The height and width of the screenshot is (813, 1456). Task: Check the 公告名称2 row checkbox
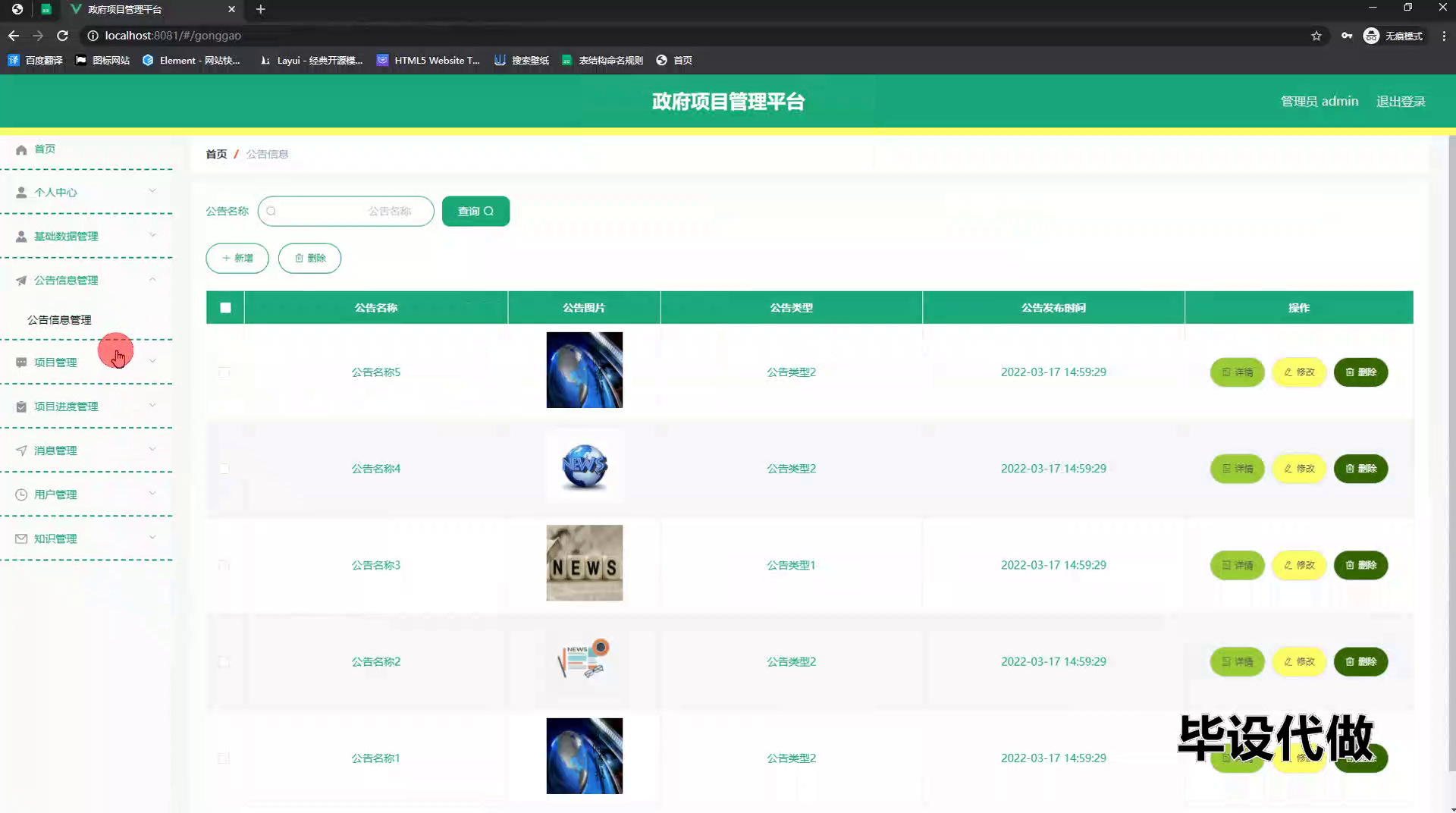[224, 661]
